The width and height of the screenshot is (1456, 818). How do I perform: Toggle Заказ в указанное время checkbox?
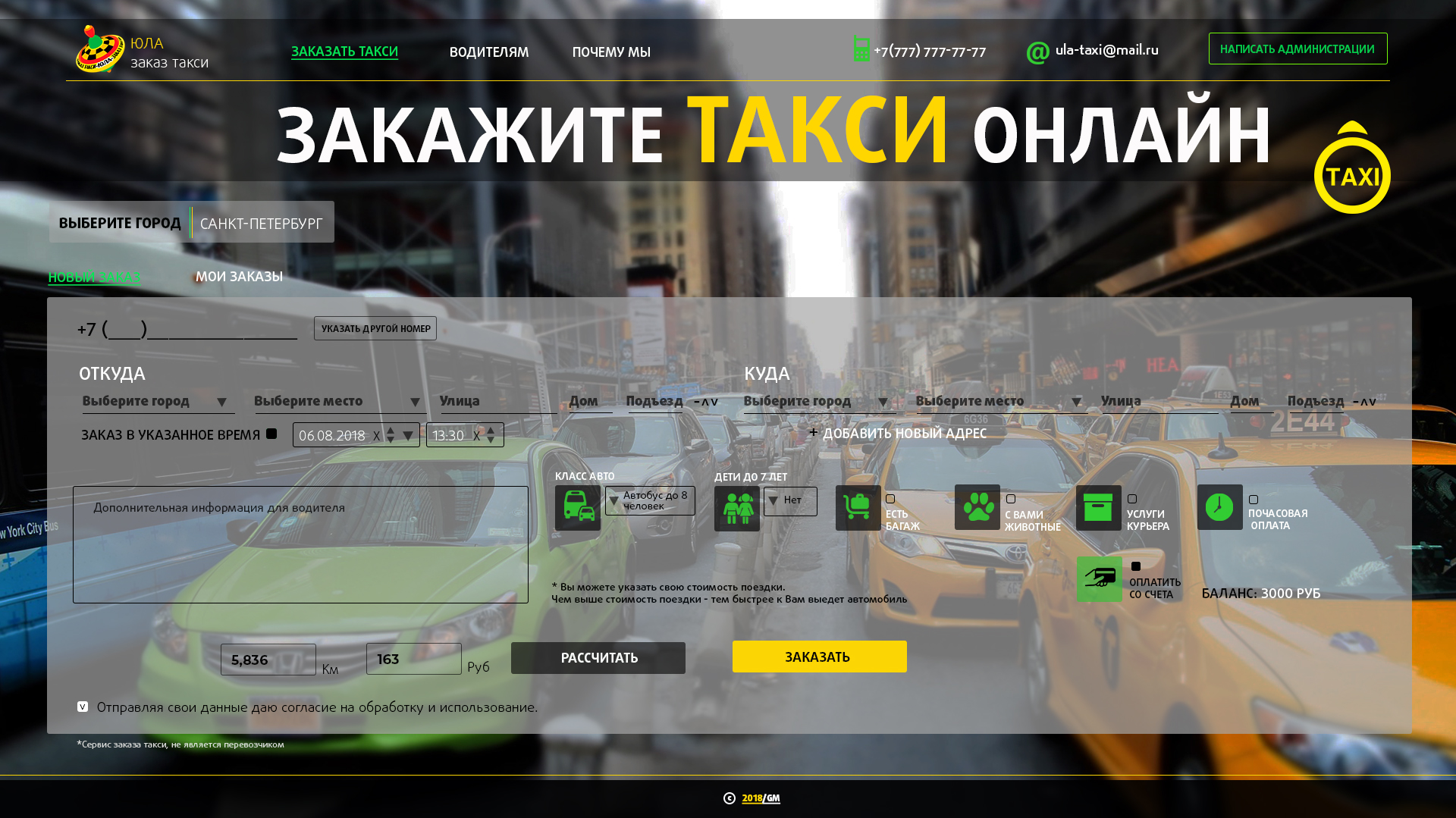pos(271,434)
